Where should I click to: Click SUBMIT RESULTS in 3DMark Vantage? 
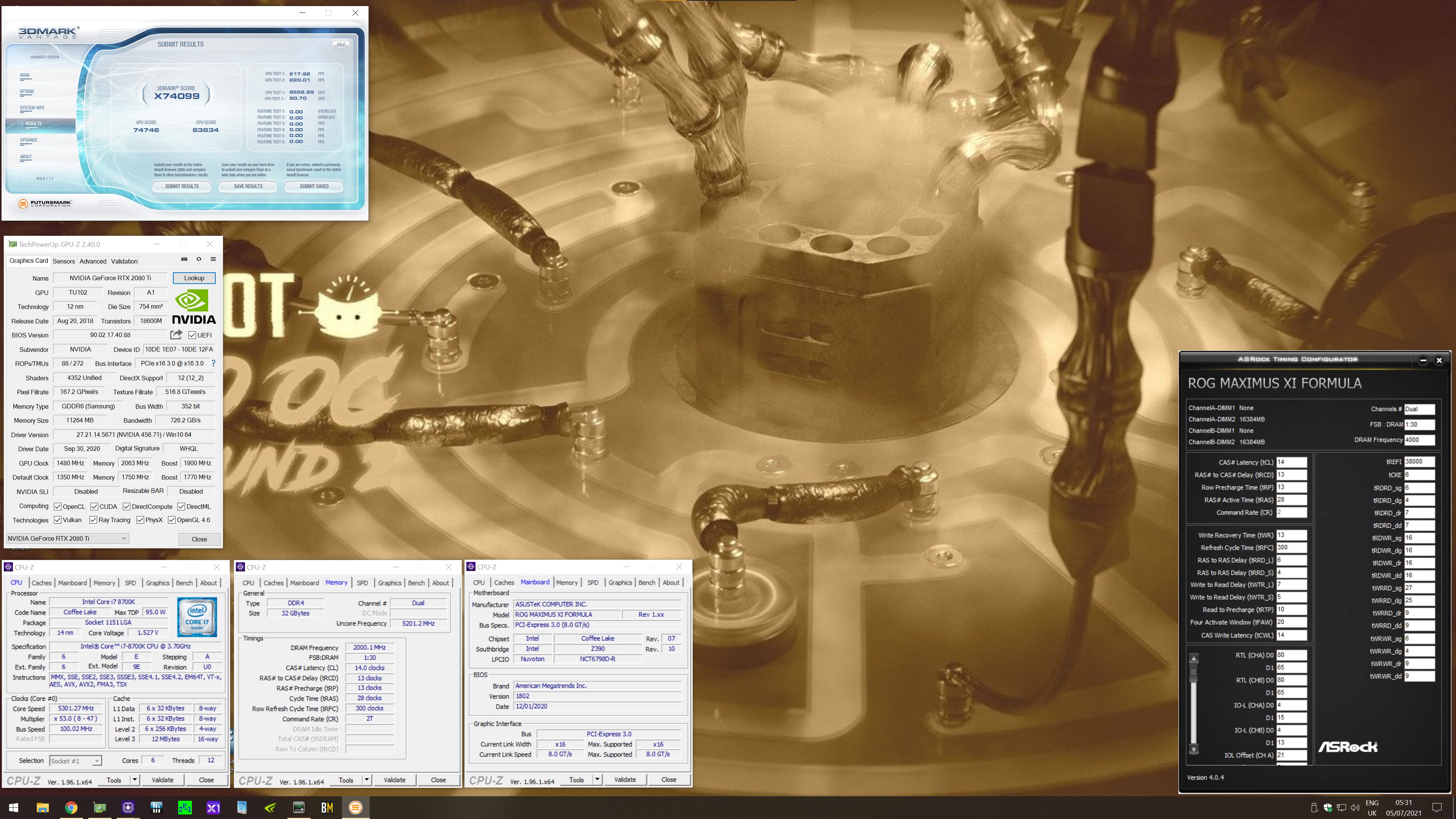point(182,186)
